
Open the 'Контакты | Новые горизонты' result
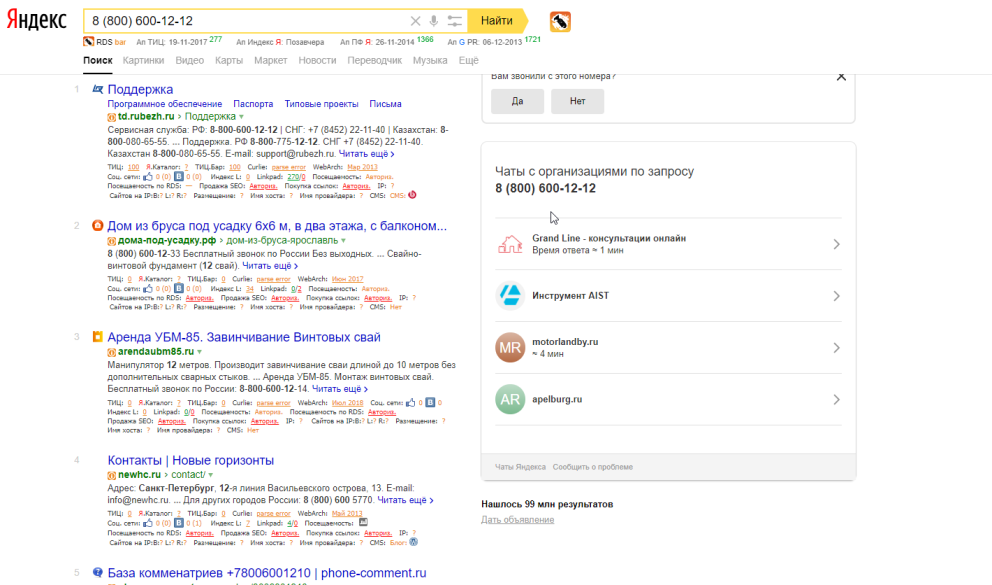point(190,460)
